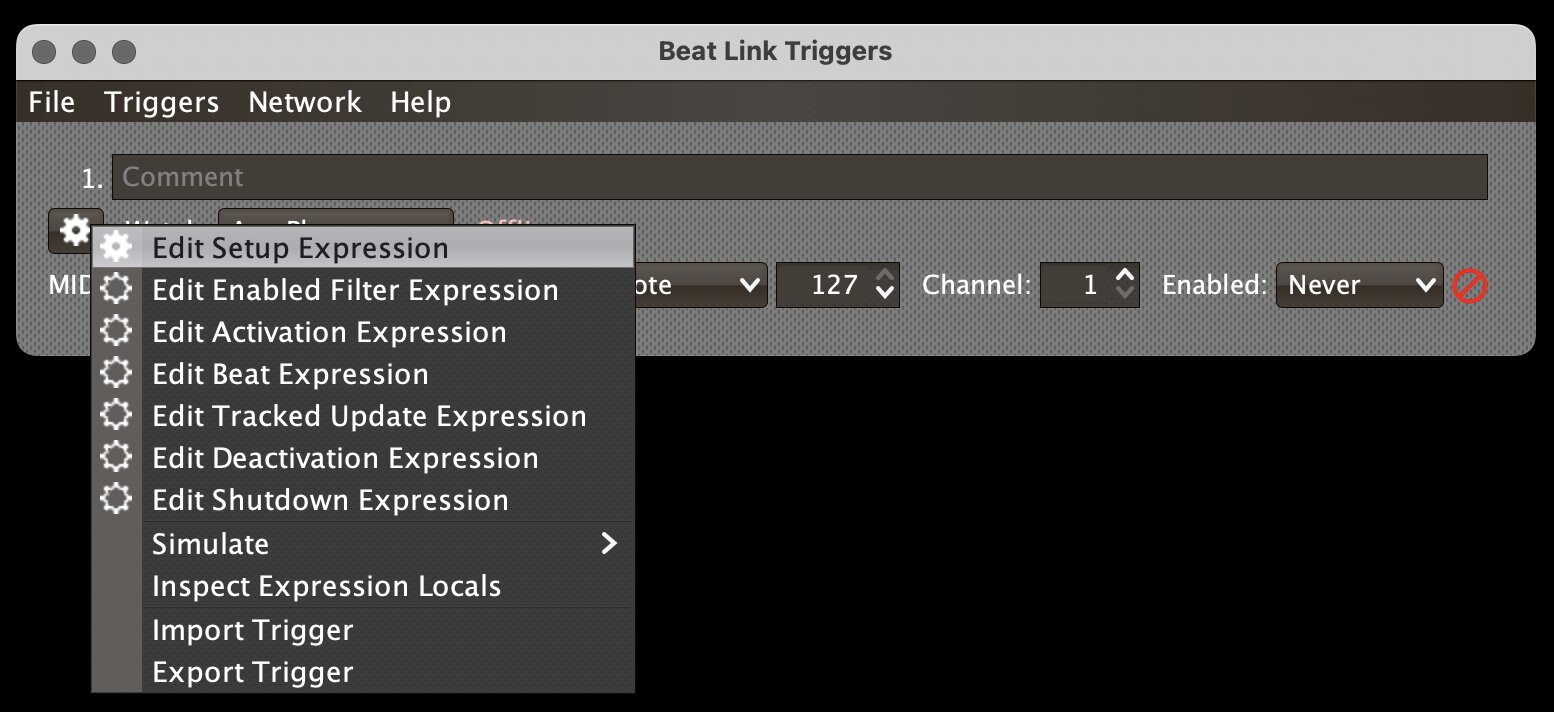This screenshot has width=1554, height=712.
Task: Open the Triggers menu
Action: tap(162, 102)
